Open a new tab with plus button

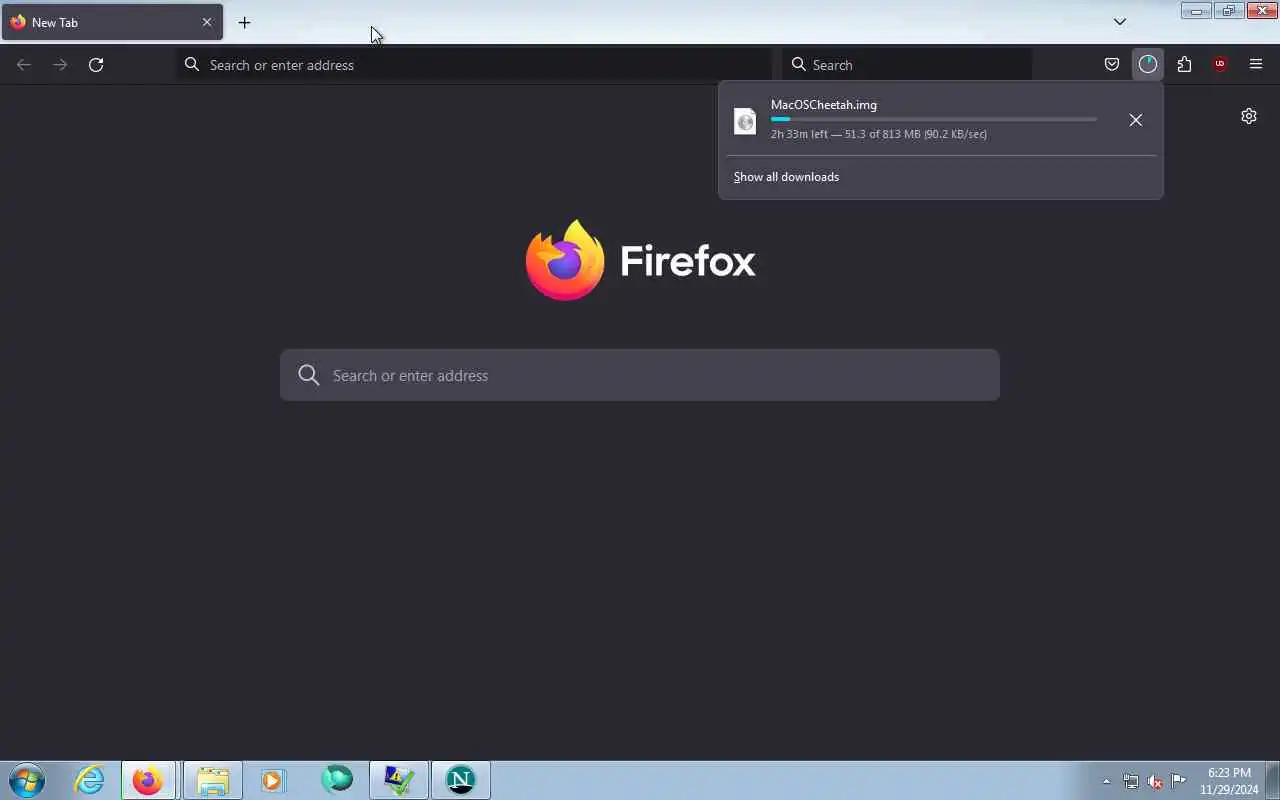244,22
